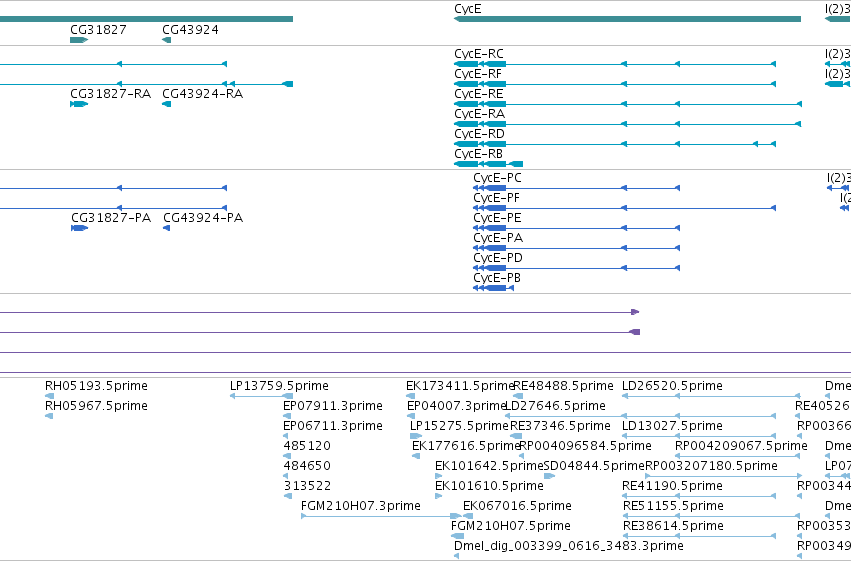Select protein CycE-PA

(576, 248)
